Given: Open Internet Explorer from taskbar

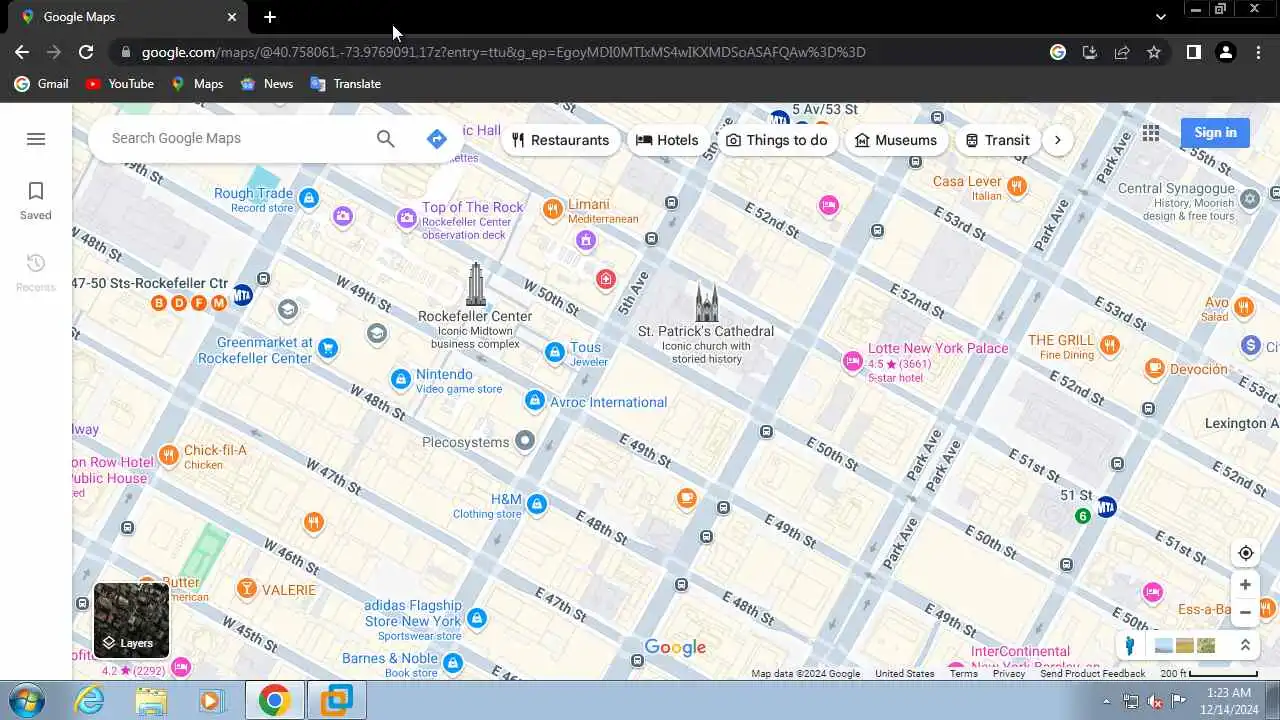Looking at the screenshot, I should pyautogui.click(x=90, y=700).
